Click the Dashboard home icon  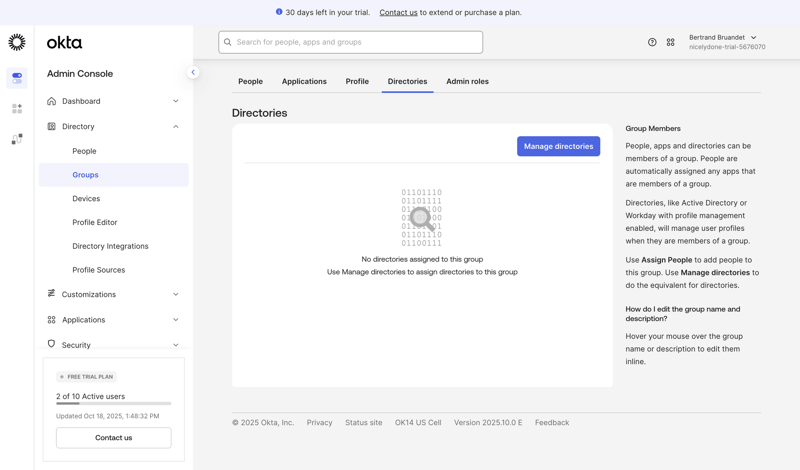tap(52, 101)
